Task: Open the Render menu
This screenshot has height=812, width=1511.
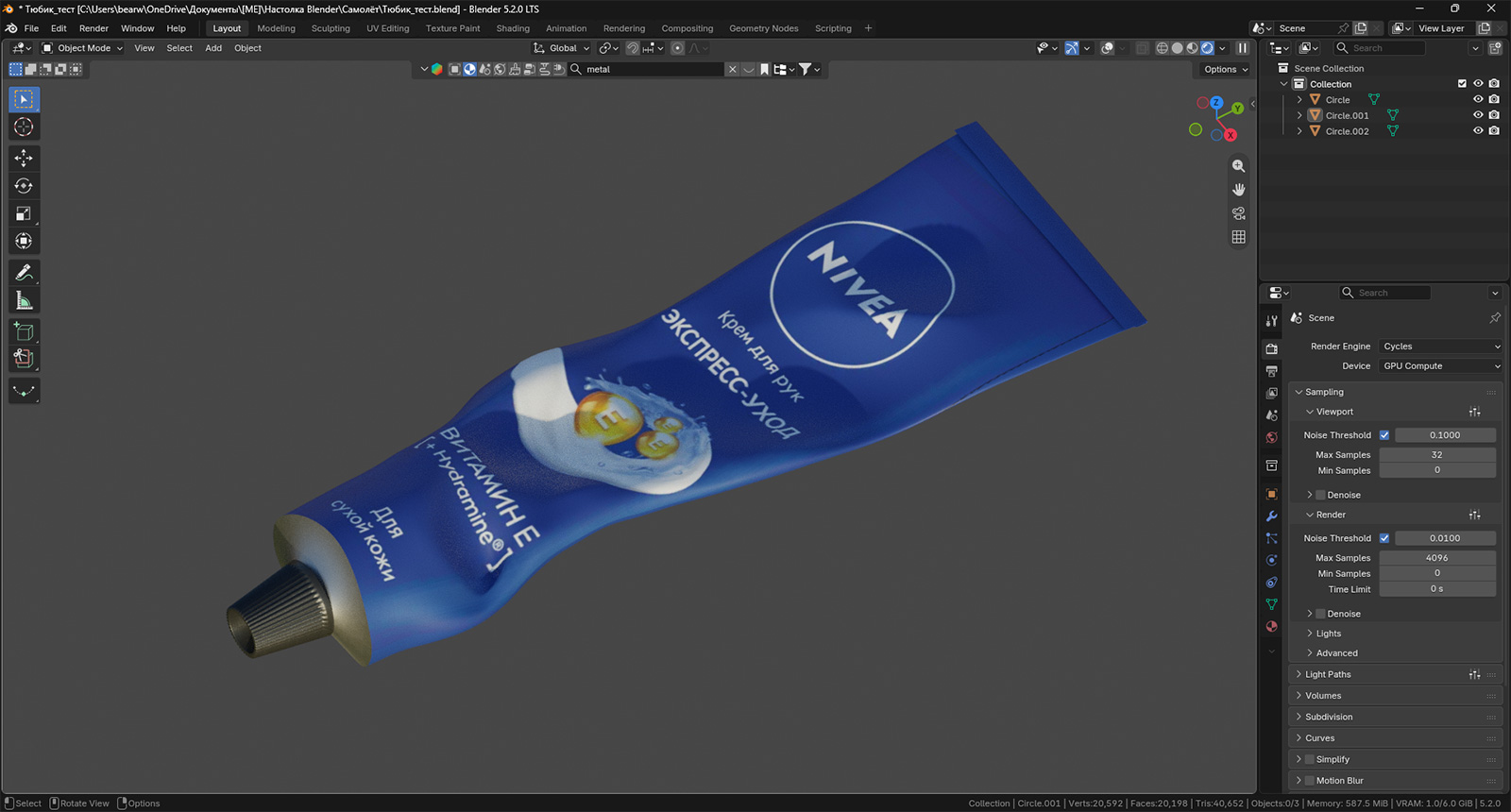Action: point(93,28)
